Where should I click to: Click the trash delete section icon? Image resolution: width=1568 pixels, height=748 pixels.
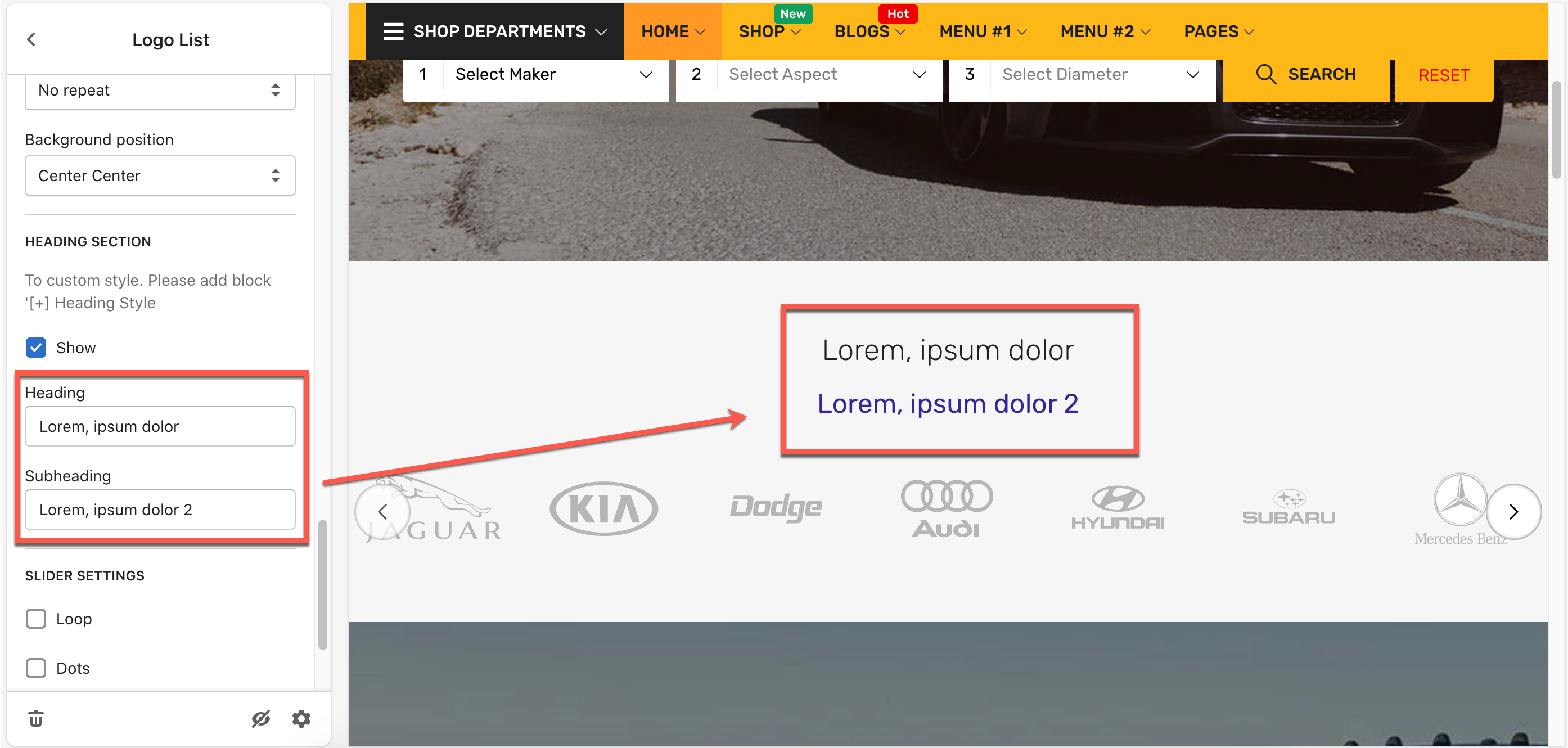click(x=36, y=718)
